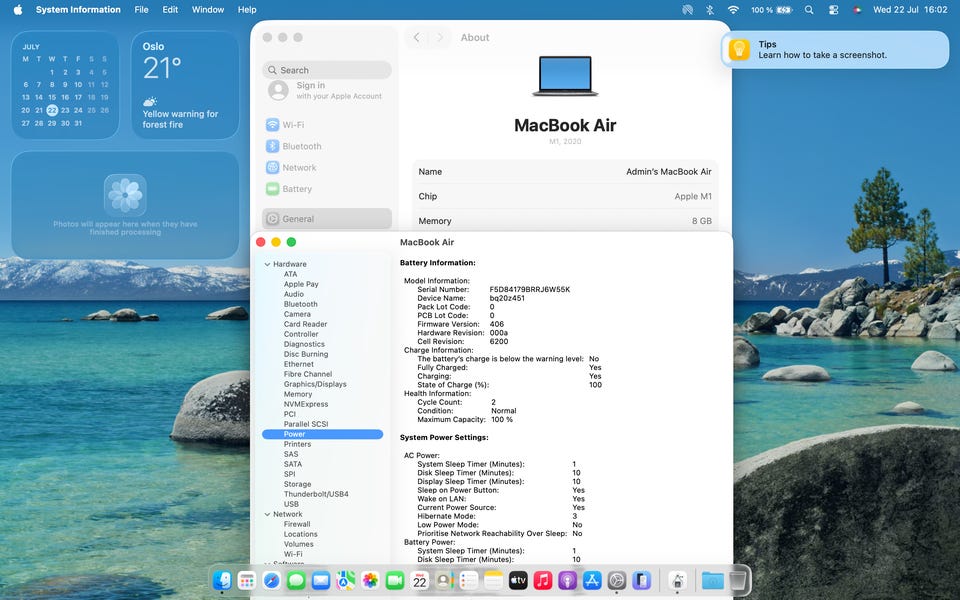Open Music app in the Dock

pyautogui.click(x=542, y=580)
